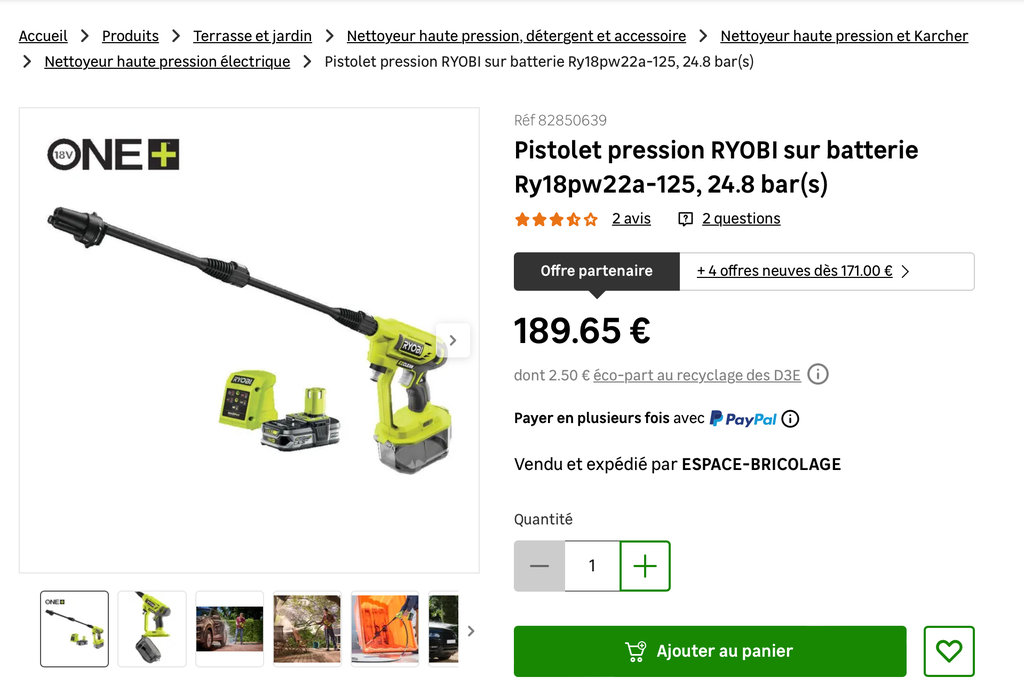The image size is (1024, 693).
Task: Click the PayPal info circle icon
Action: pos(790,419)
